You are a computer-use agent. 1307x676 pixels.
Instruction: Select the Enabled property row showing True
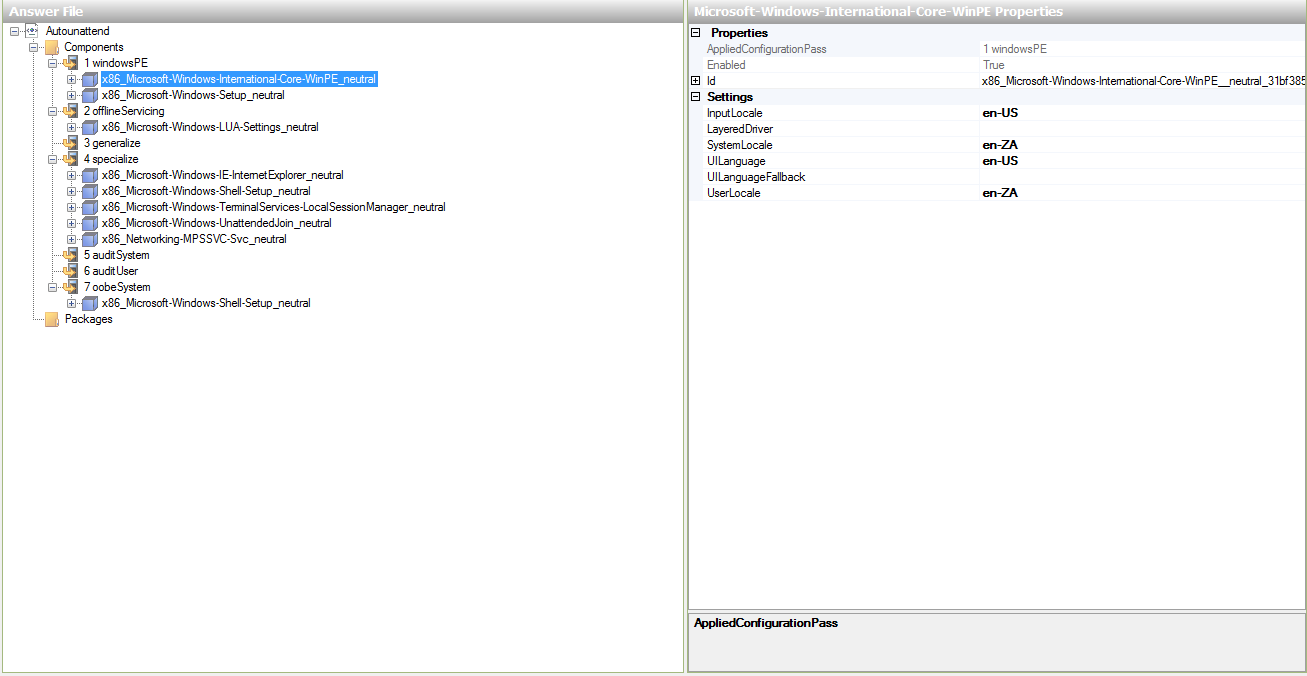coord(997,65)
